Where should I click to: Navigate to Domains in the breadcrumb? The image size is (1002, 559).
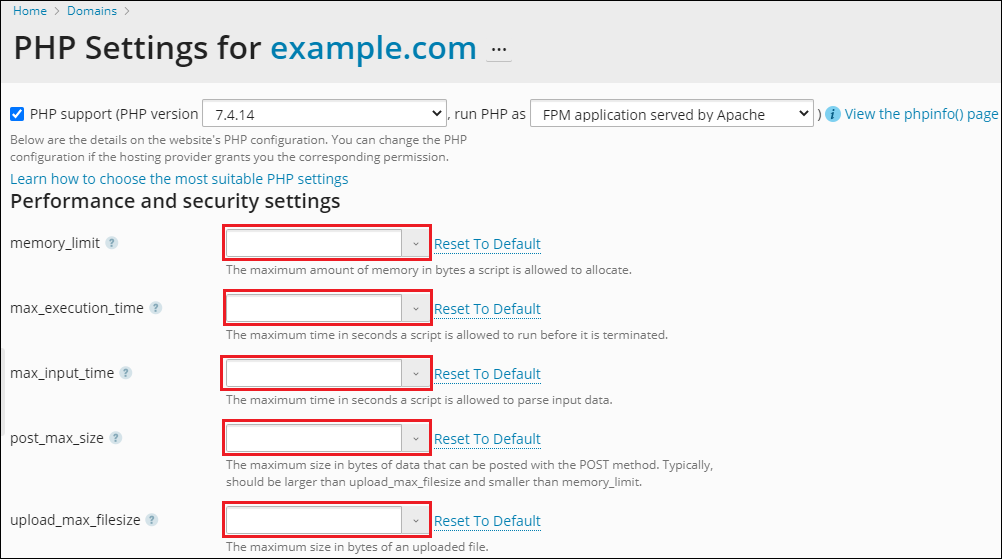(92, 11)
